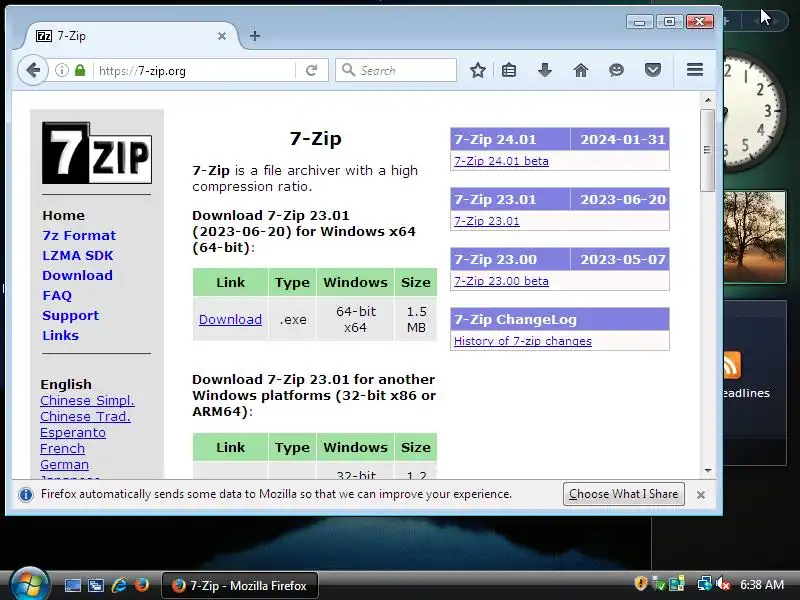Click the RSS feed headlines gadget icon
The width and height of the screenshot is (800, 600).
(731, 365)
